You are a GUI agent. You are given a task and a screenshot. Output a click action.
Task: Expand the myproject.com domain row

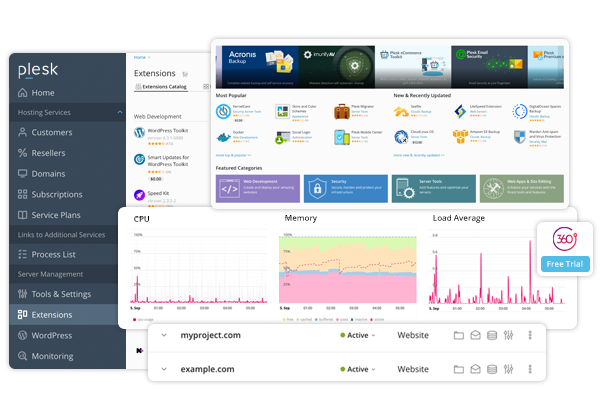pos(165,336)
